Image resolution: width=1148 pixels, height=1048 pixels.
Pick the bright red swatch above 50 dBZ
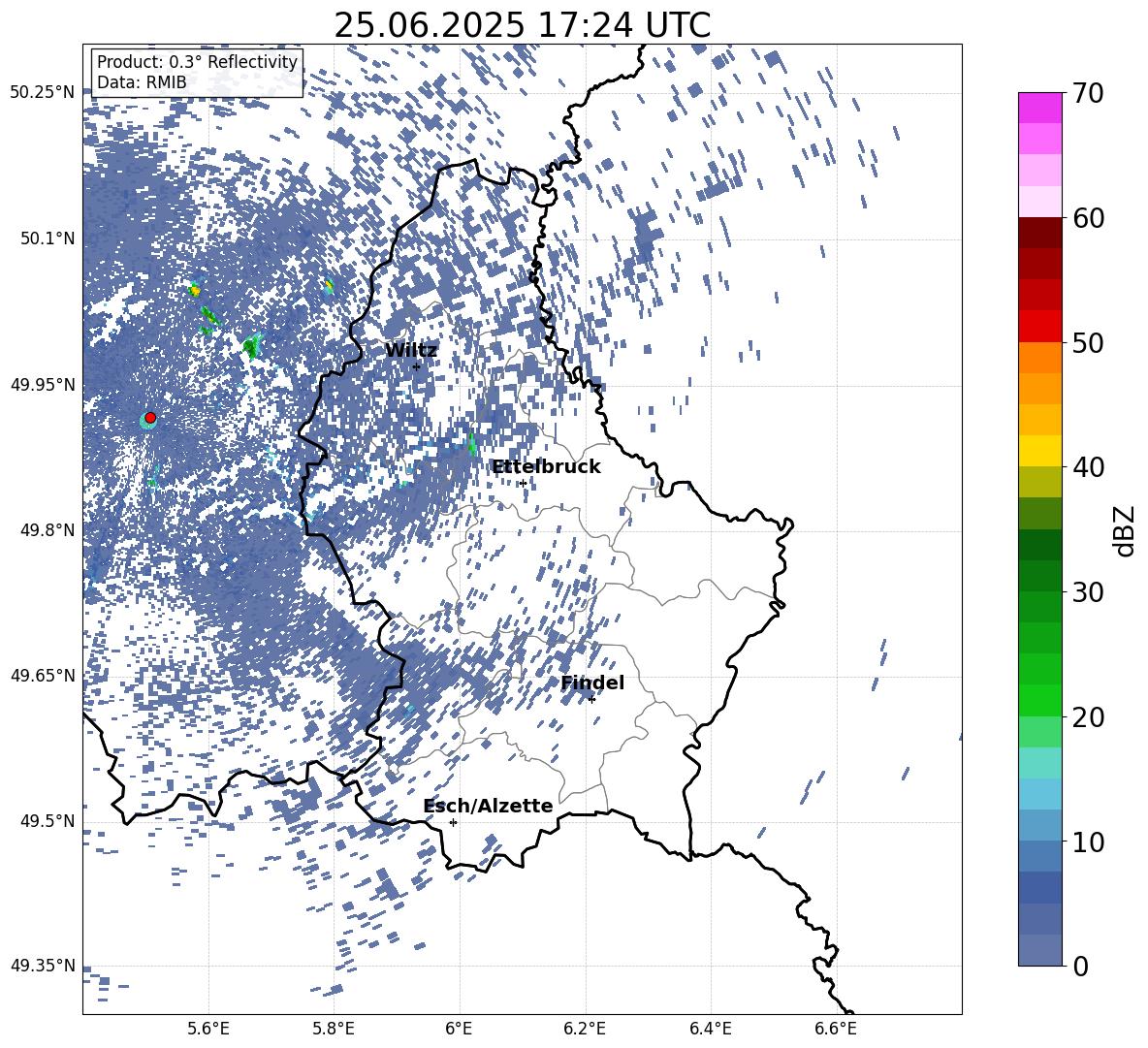(x=1039, y=327)
